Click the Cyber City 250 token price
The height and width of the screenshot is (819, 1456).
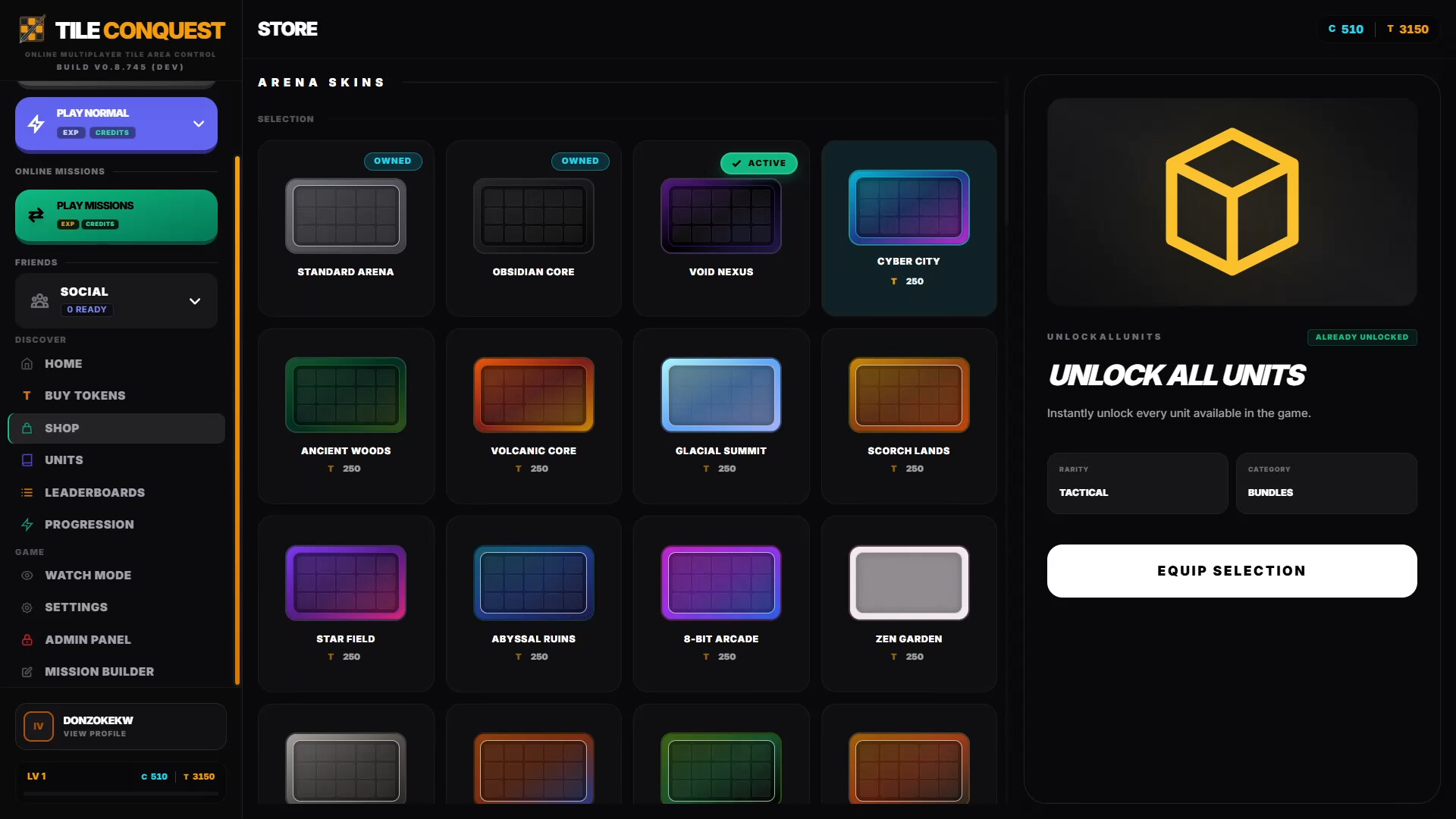coord(908,281)
